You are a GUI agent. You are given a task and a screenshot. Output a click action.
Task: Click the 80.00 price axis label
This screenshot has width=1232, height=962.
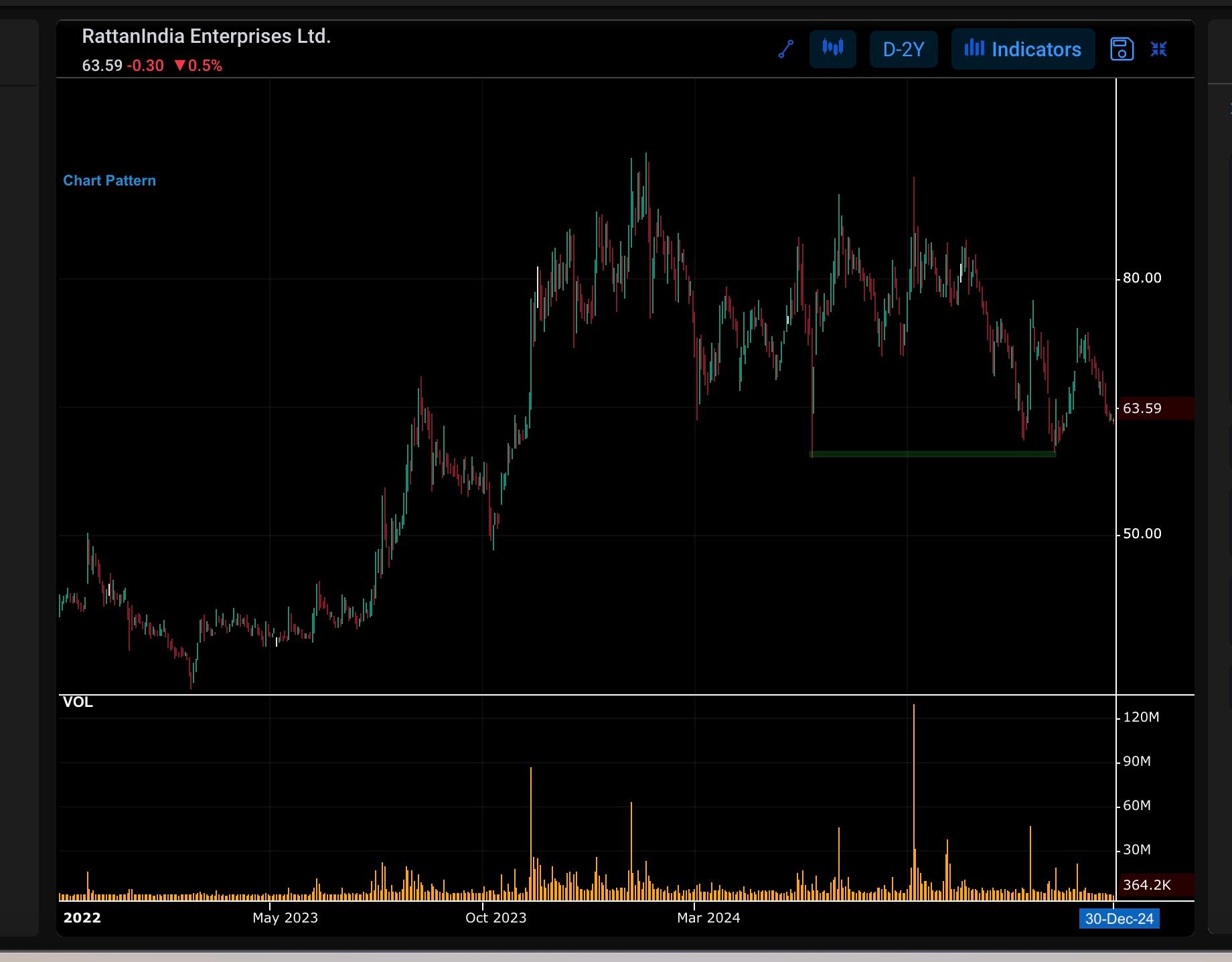[1142, 278]
